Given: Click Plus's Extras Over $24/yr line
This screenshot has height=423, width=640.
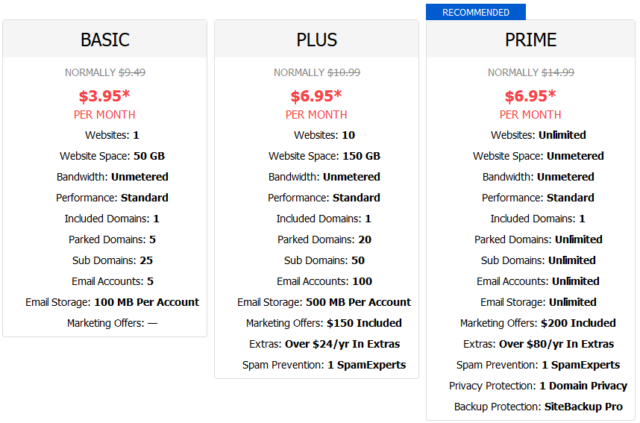Looking at the screenshot, I should point(324,344).
